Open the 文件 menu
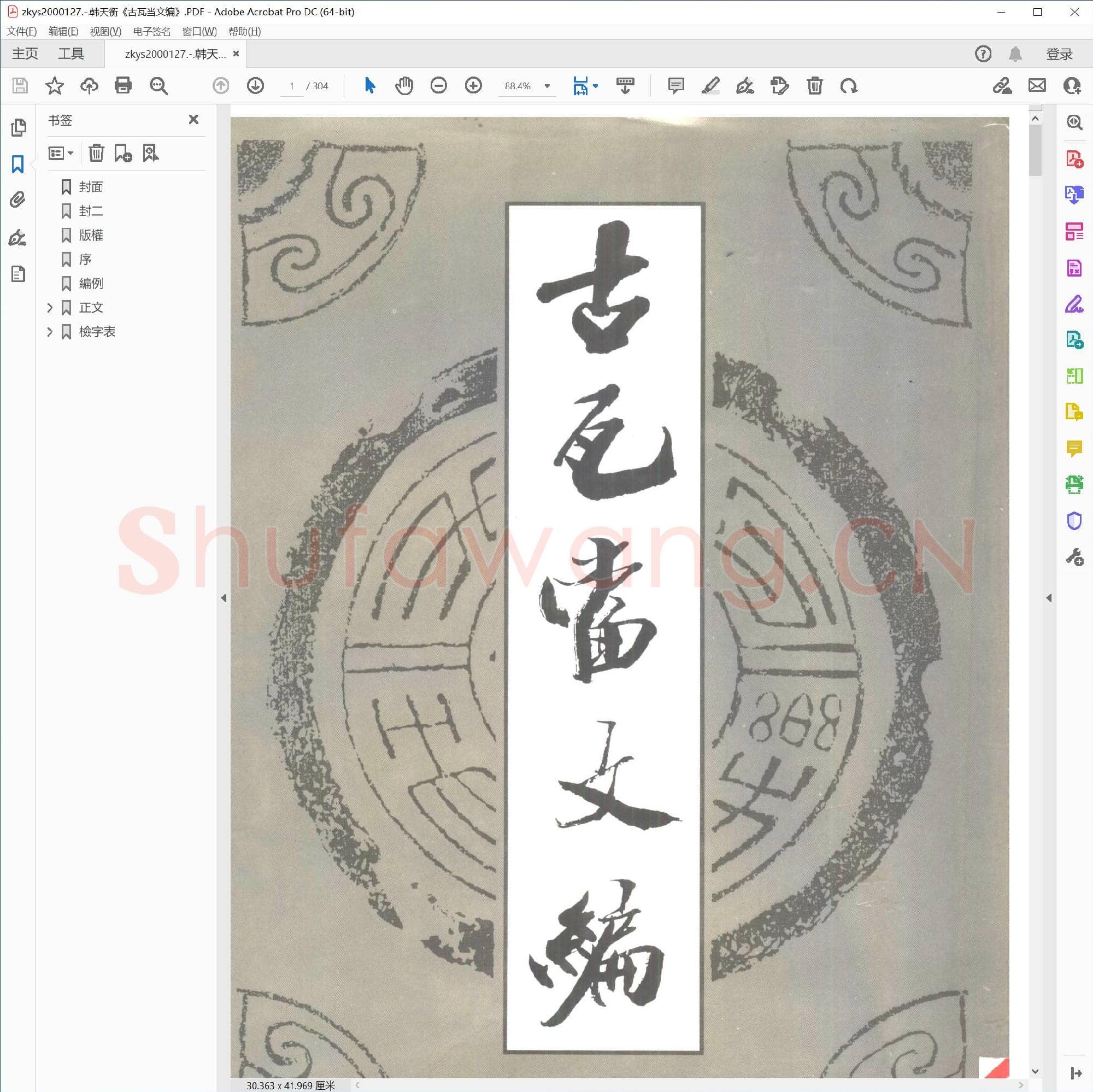Viewport: 1093px width, 1092px height. 21,32
